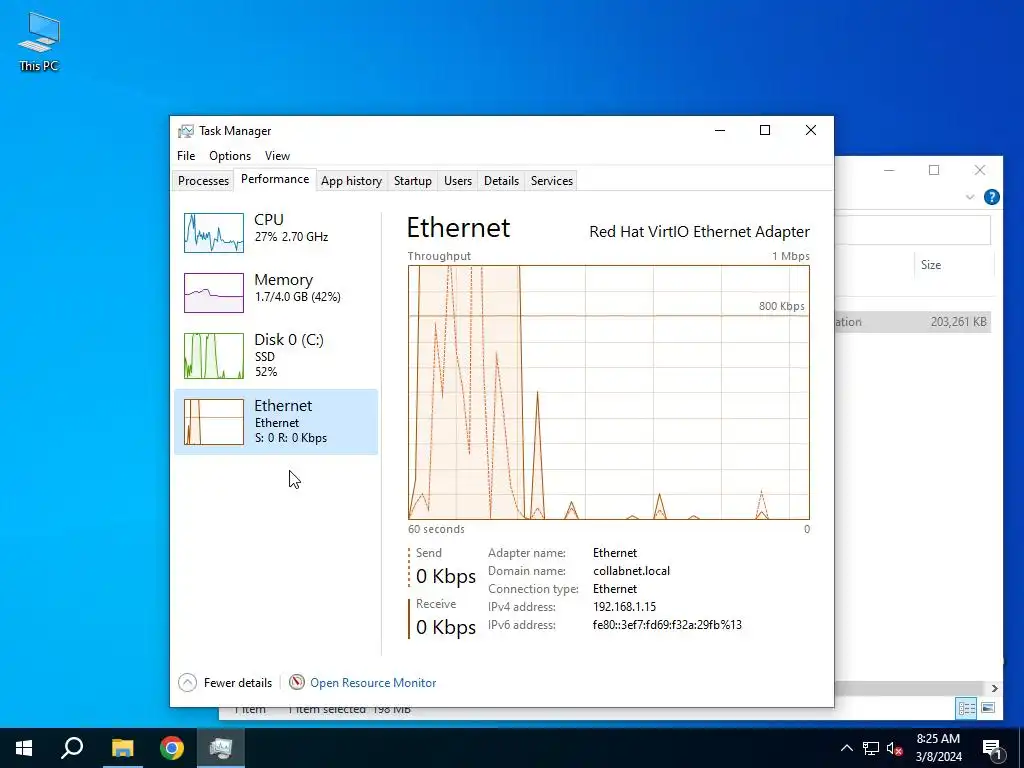Click the IPv4 address 192.168.1.15
The width and height of the screenshot is (1024, 768).
(x=624, y=607)
